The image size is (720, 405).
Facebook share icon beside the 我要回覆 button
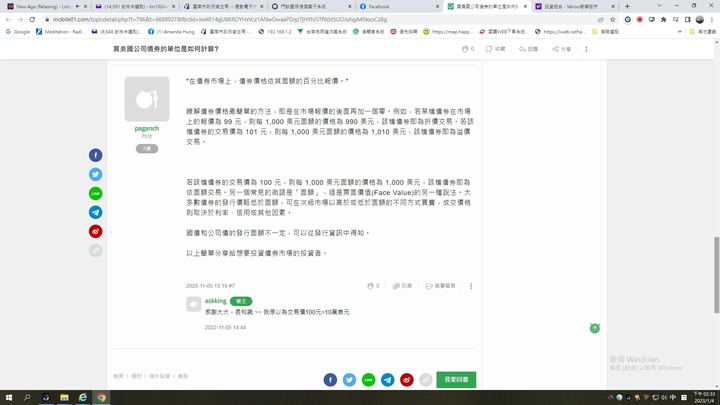coord(330,380)
